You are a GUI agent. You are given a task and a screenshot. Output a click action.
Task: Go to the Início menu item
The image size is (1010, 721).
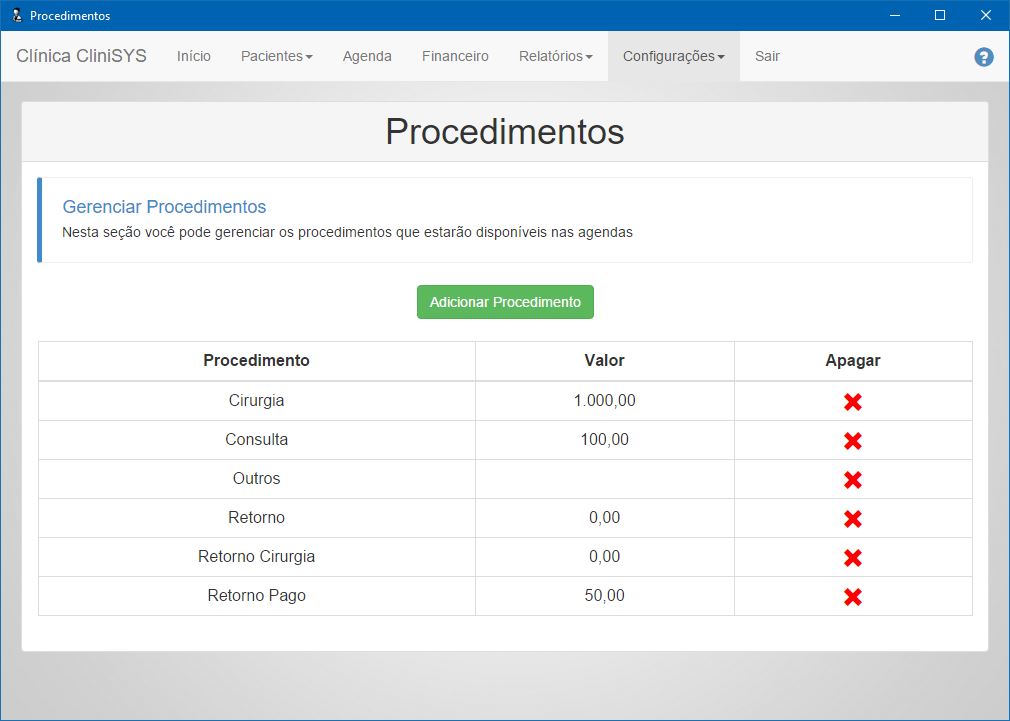coord(193,57)
